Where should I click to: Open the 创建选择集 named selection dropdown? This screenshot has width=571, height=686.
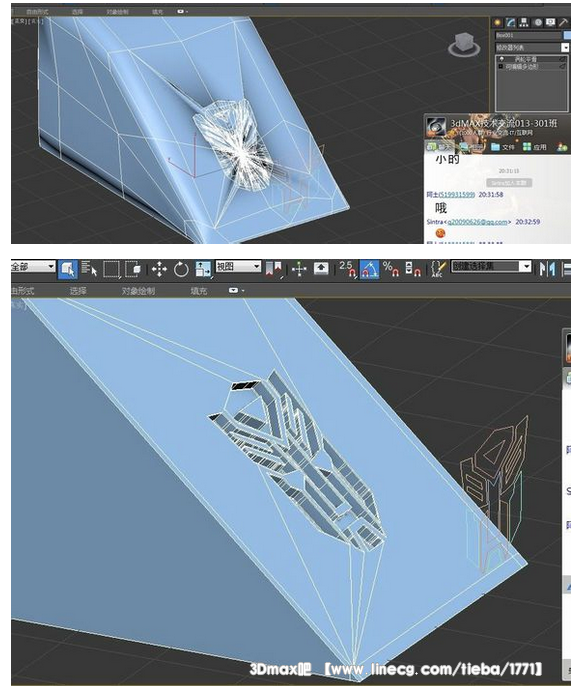(491, 266)
